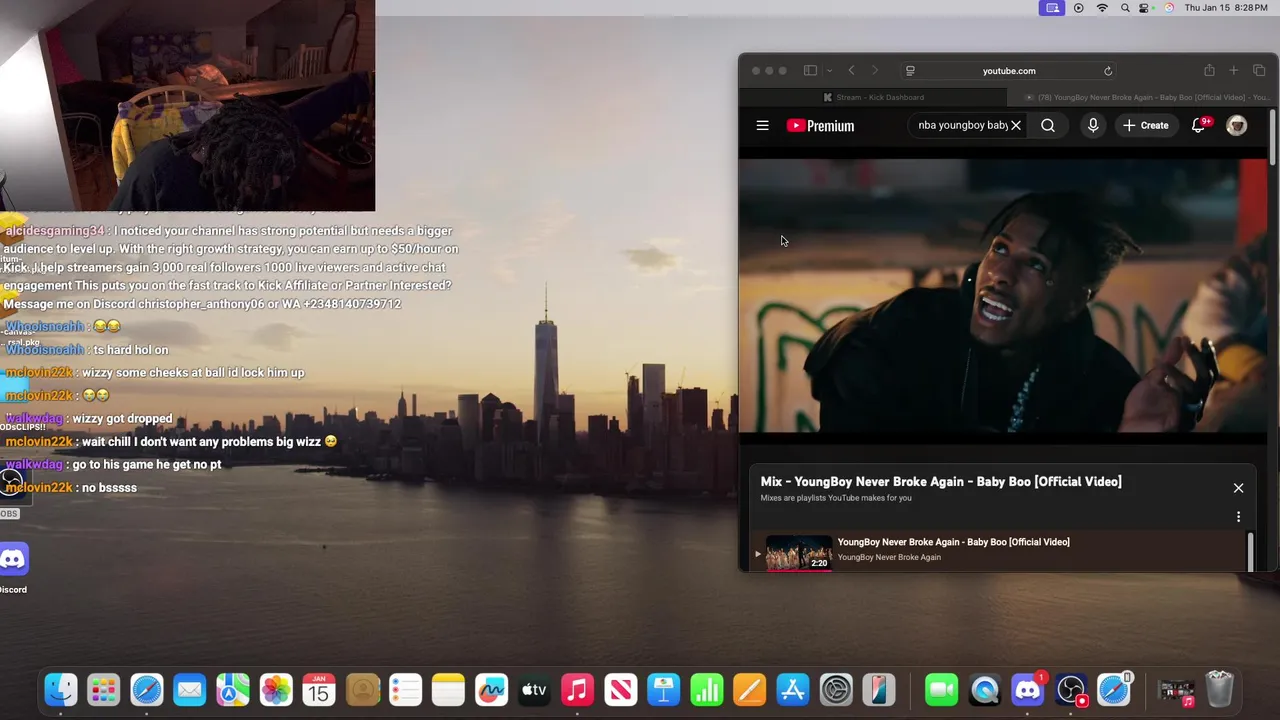The image size is (1280, 720).
Task: Open a new Safari tab
Action: [1234, 71]
